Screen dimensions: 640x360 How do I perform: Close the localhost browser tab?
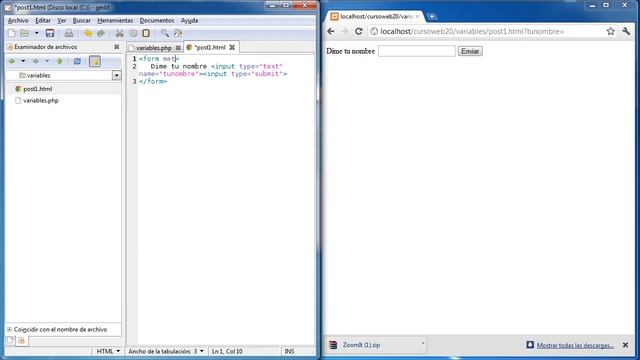(417, 16)
